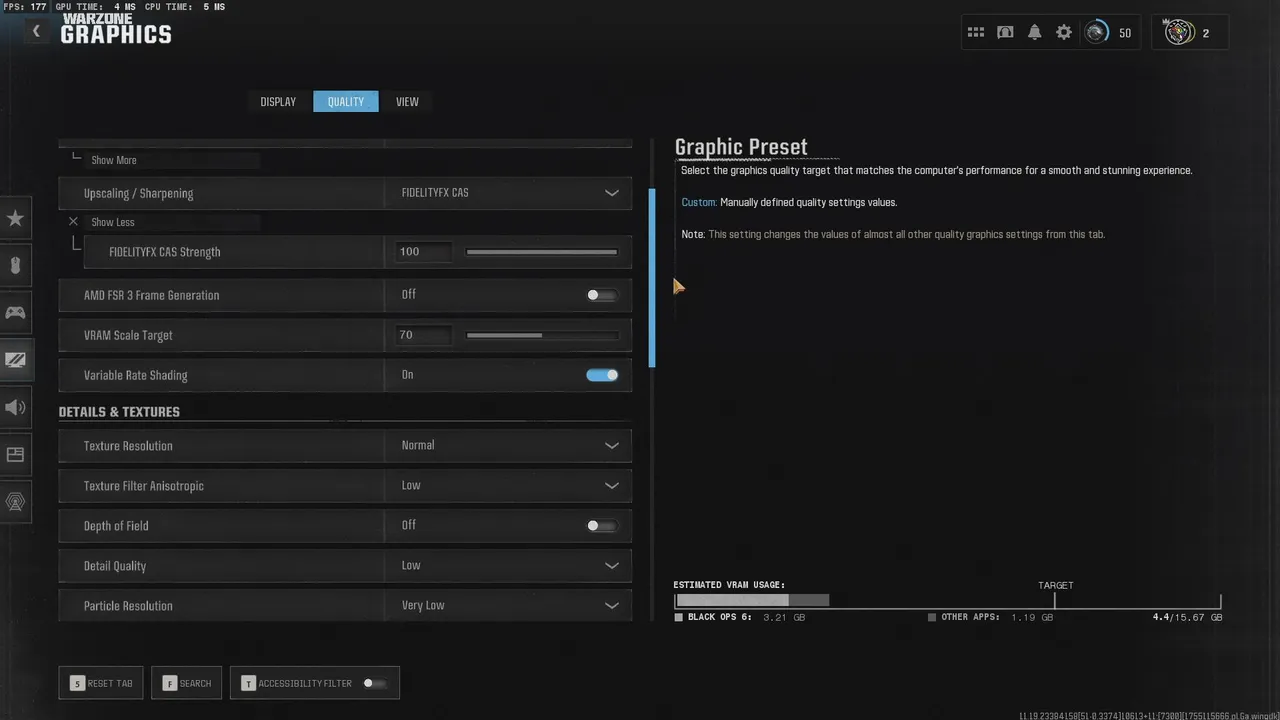
Task: Click the F key icon on Search
Action: tap(170, 683)
